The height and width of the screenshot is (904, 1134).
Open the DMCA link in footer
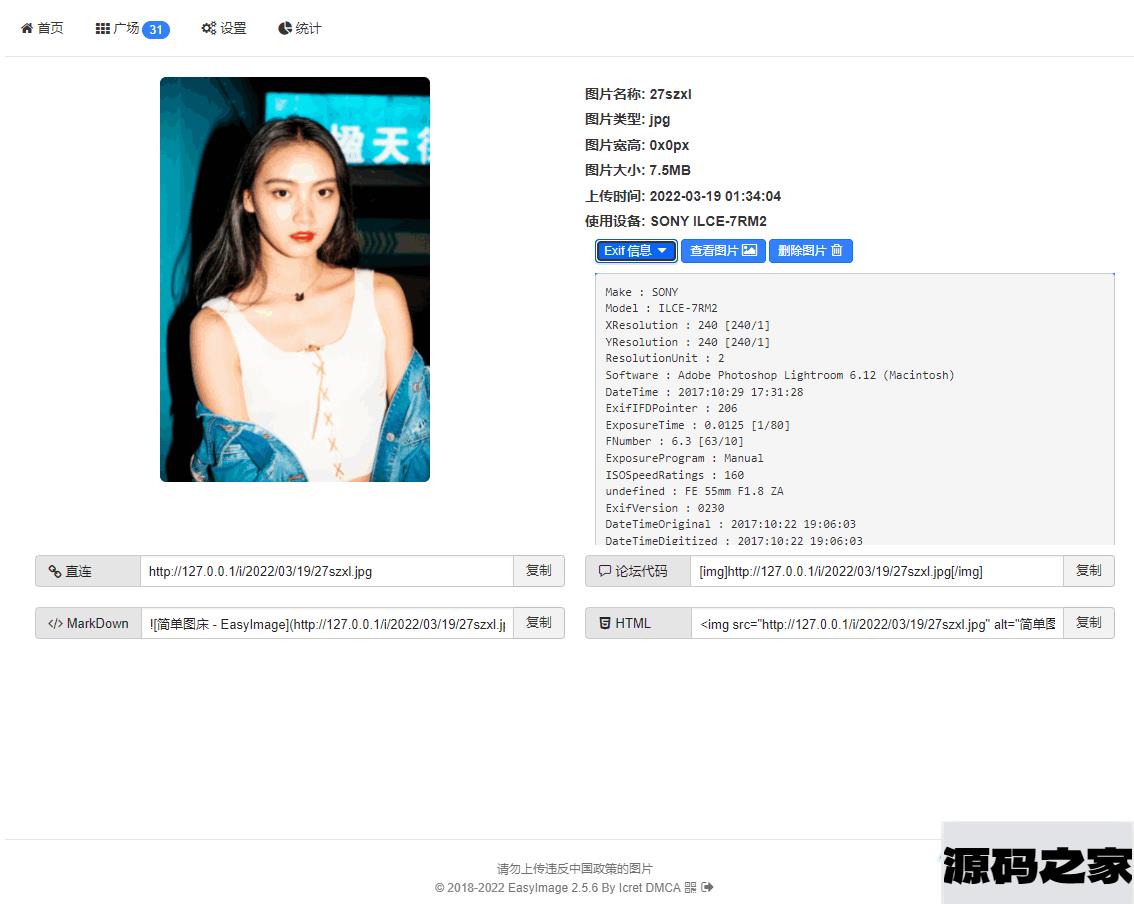(x=662, y=887)
